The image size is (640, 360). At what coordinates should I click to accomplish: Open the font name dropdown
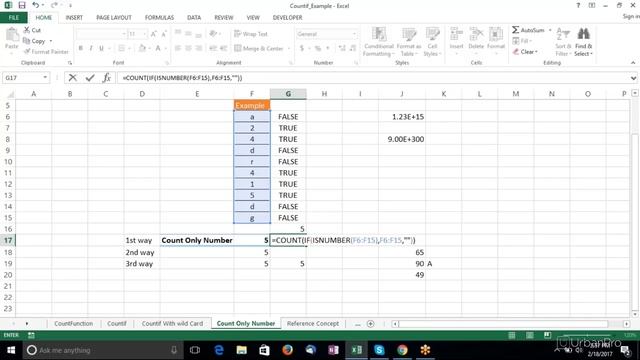(124, 34)
